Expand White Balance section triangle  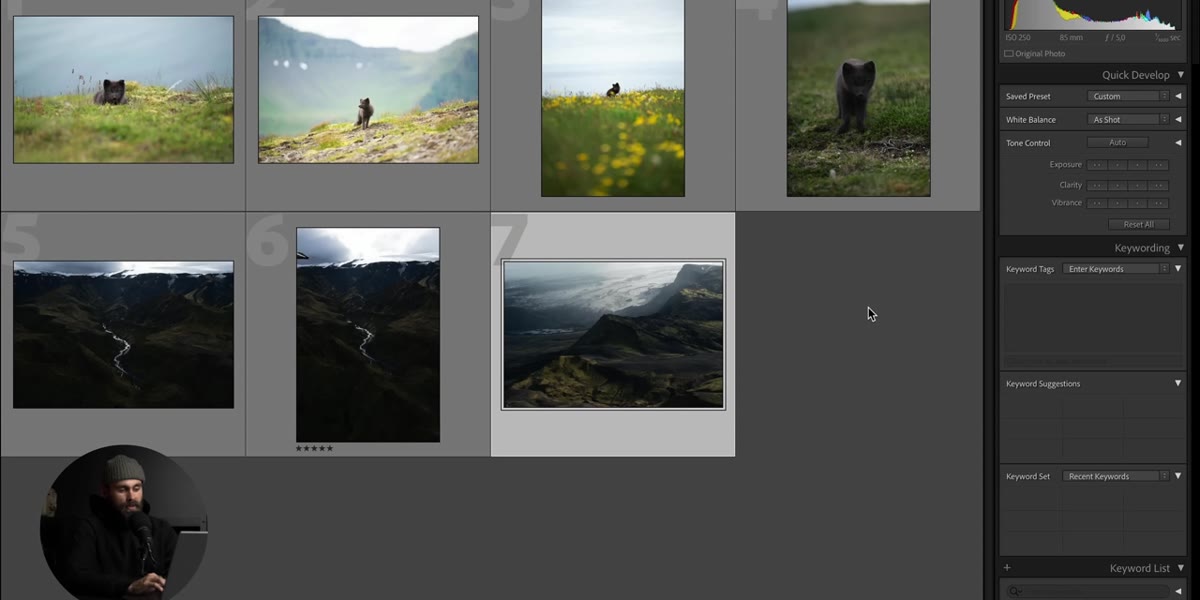[1178, 119]
